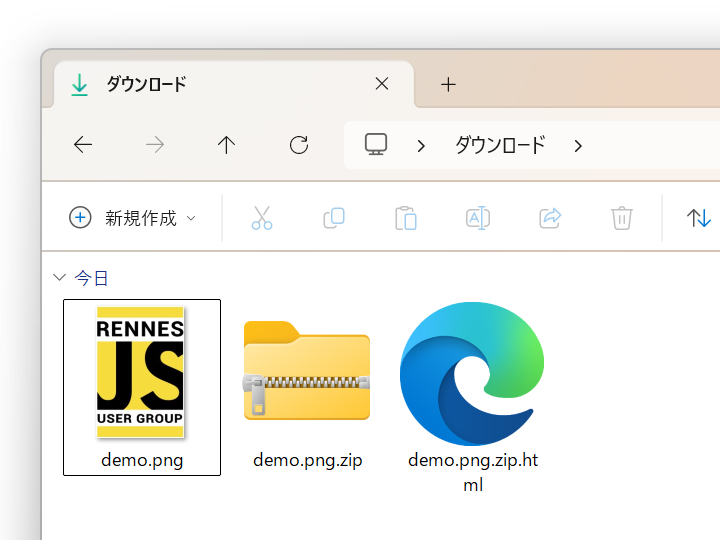
Task: Close the ダウンロード tab
Action: [382, 84]
